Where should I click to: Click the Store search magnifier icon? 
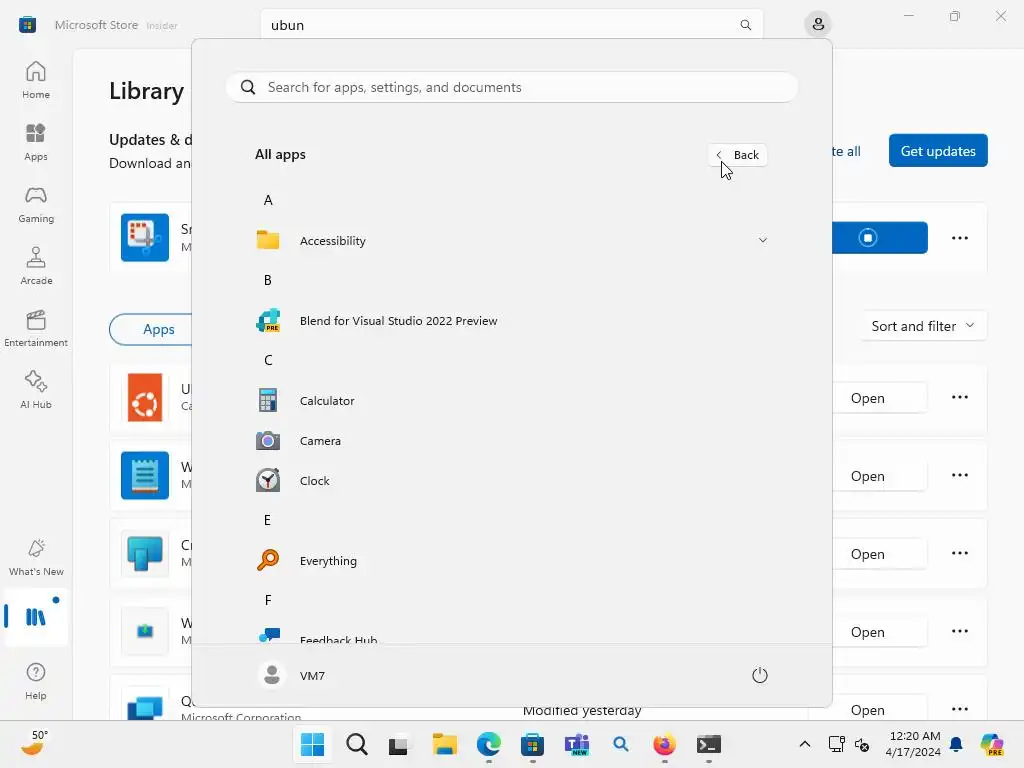(x=745, y=25)
